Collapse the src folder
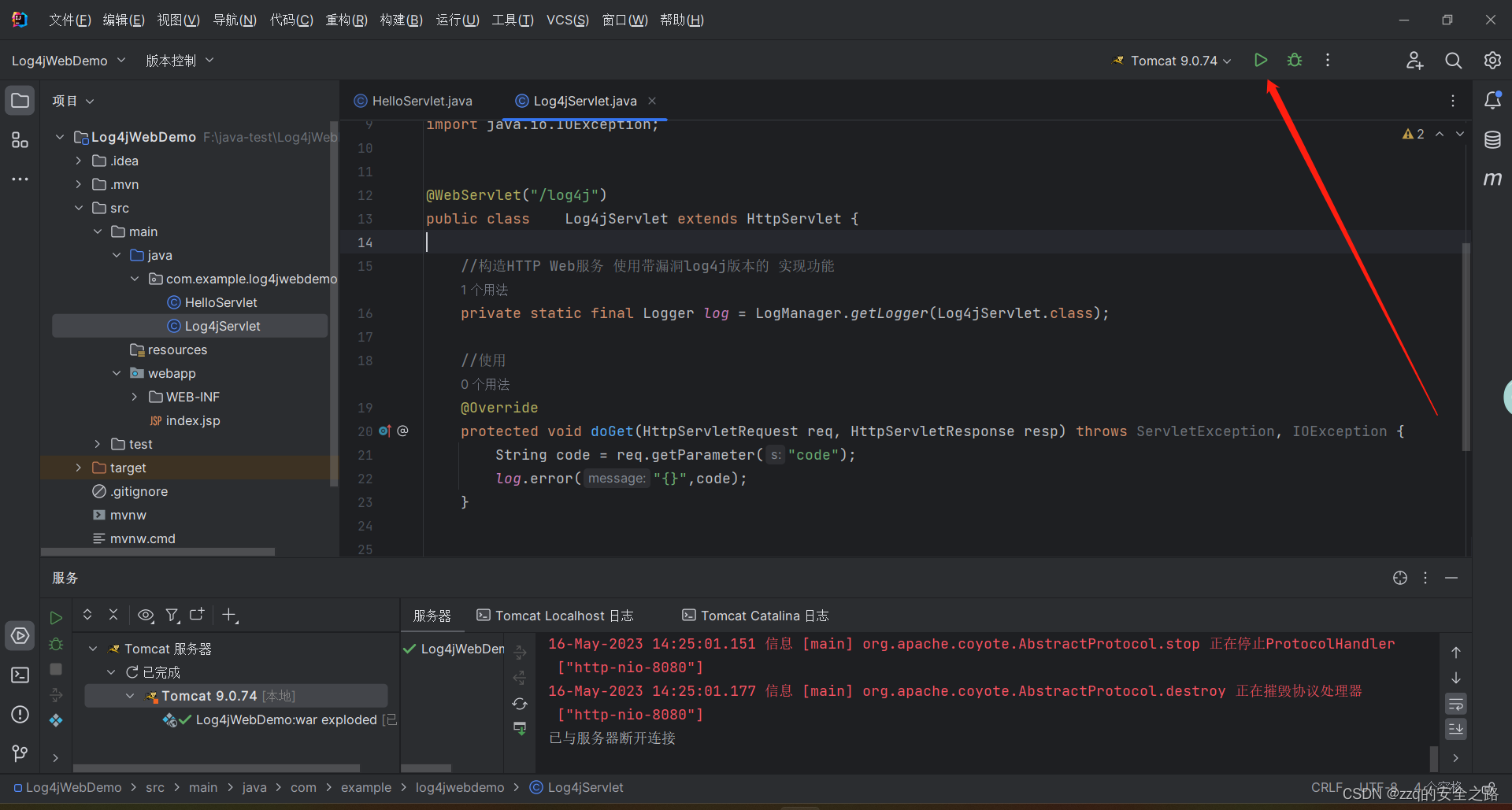 [x=78, y=208]
